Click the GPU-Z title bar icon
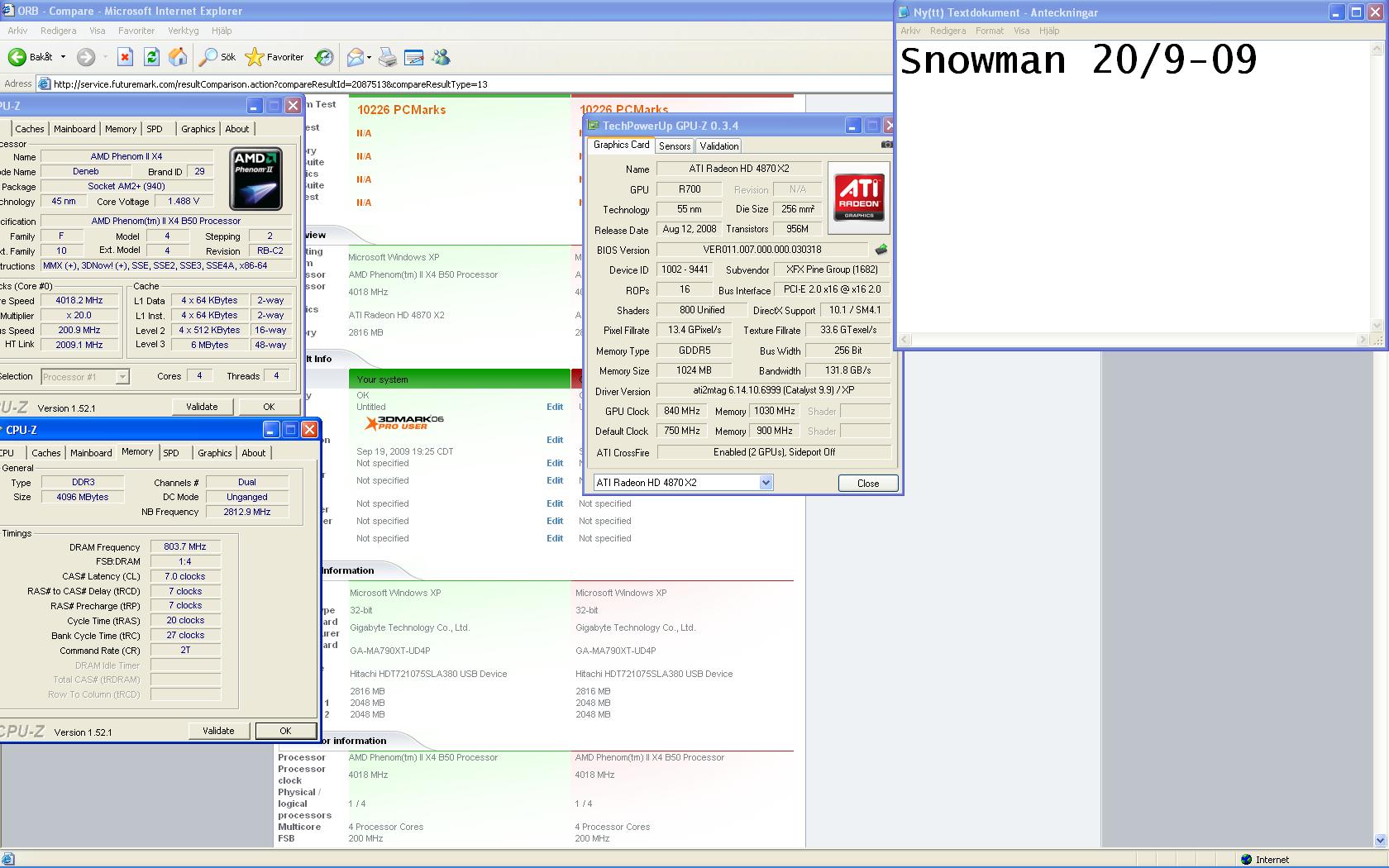This screenshot has width=1389, height=868. coord(594,126)
